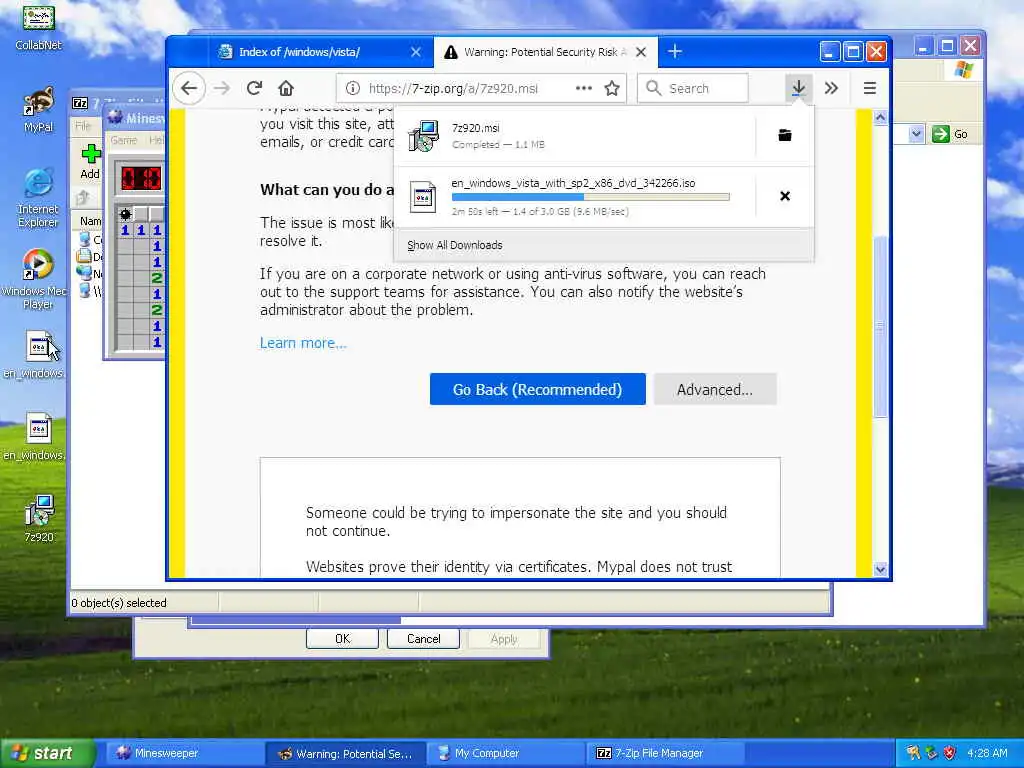1024x768 pixels.
Task: Select the 7z920.msi download entry
Action: coord(575,135)
